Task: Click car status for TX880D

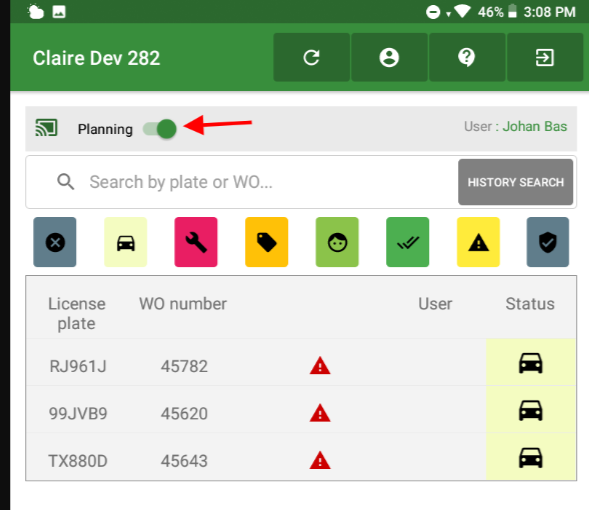Action: (530, 458)
